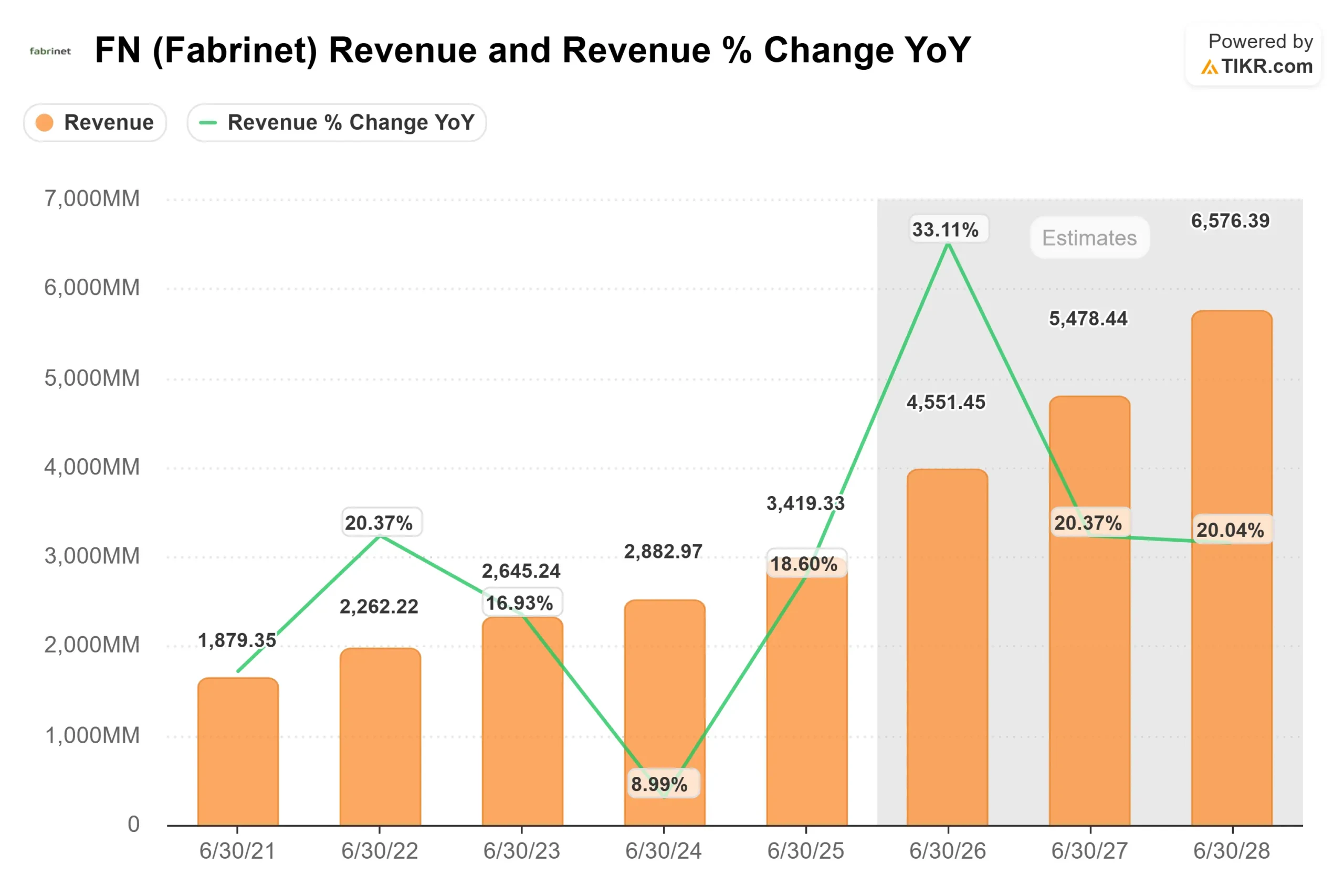
Task: Select the 6/30/27 estimated revenue bar
Action: point(1090,611)
